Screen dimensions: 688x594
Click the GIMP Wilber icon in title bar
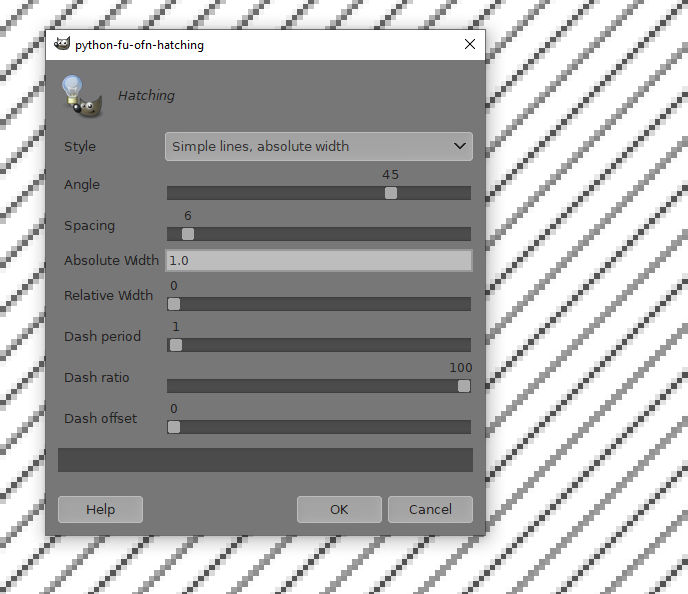(x=62, y=43)
